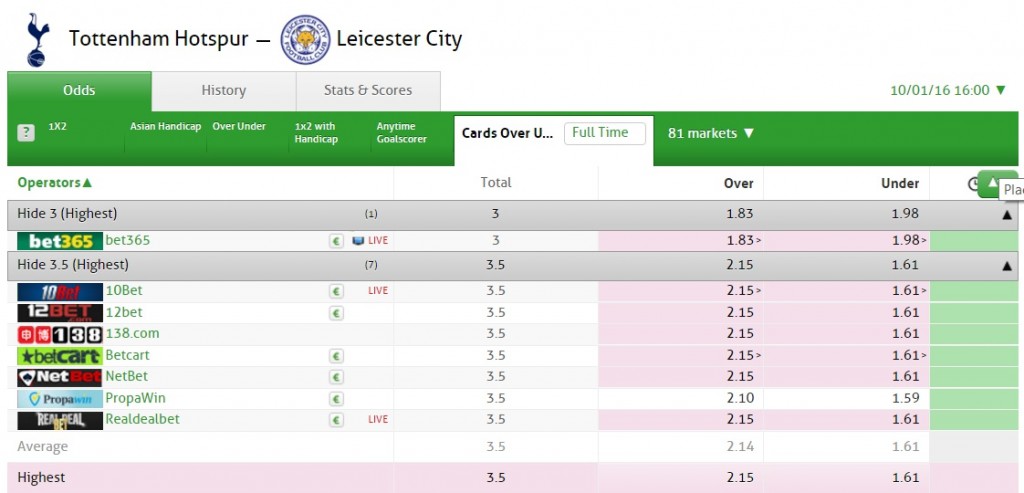
Task: Open the NetBet operator link
Action: coord(127,377)
